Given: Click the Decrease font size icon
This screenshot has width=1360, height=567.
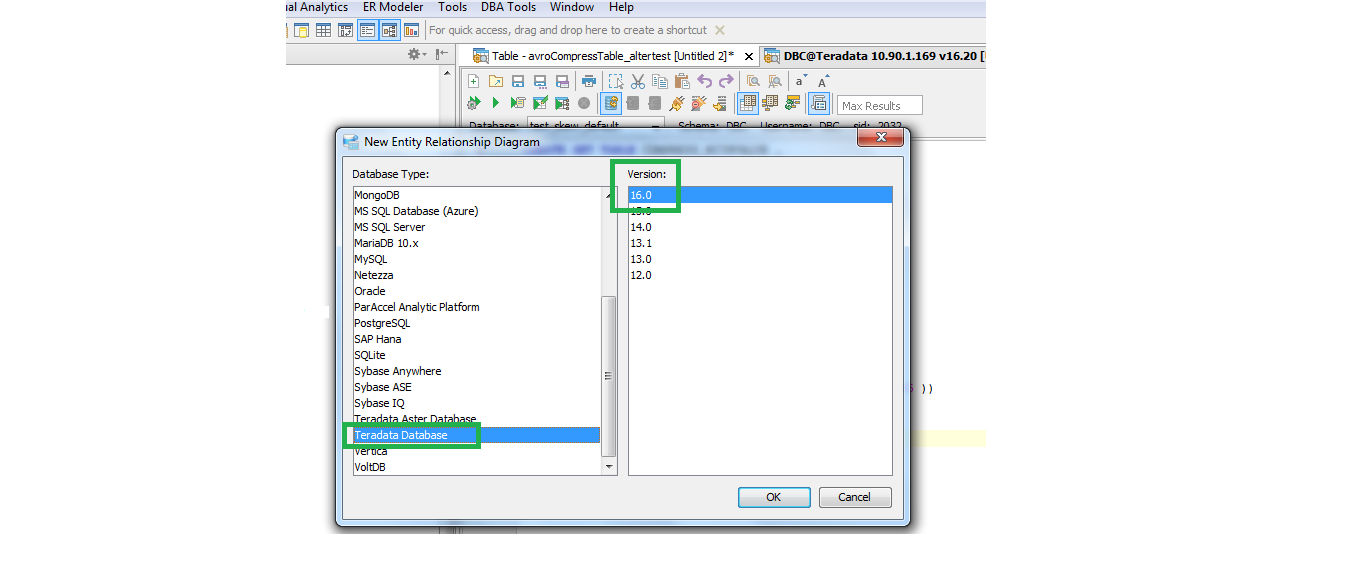Looking at the screenshot, I should tap(801, 81).
